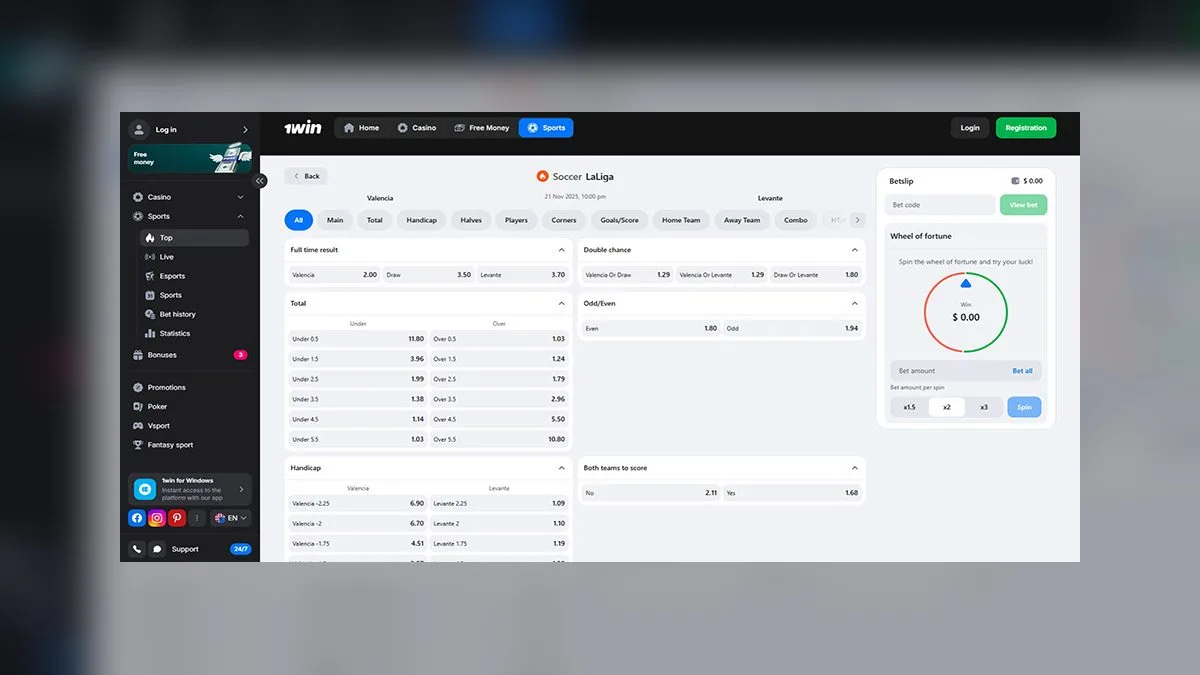1200x675 pixels.
Task: Collapse the Handicap section
Action: [x=561, y=467]
